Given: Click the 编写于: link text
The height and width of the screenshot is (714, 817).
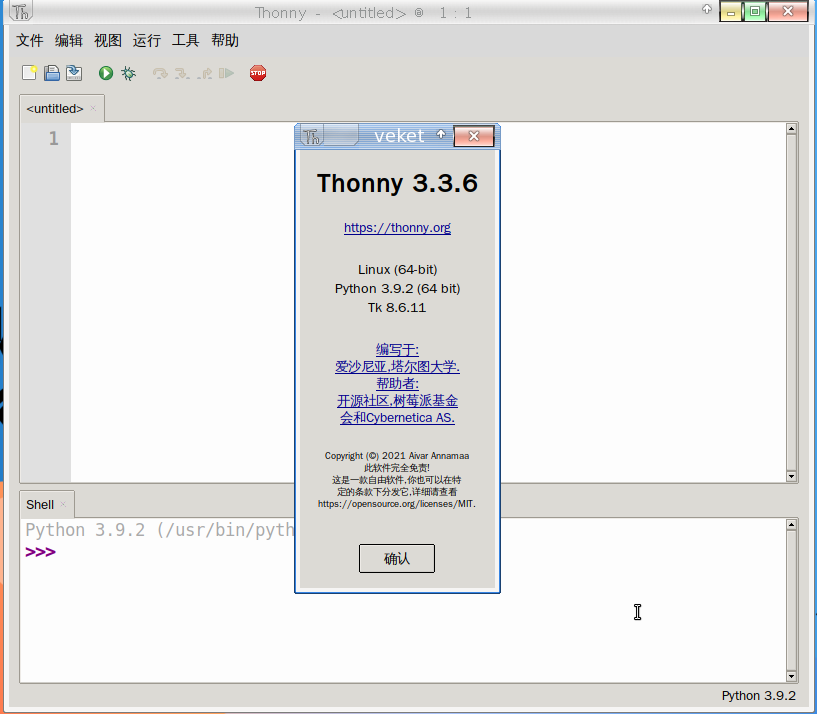Looking at the screenshot, I should [x=397, y=350].
